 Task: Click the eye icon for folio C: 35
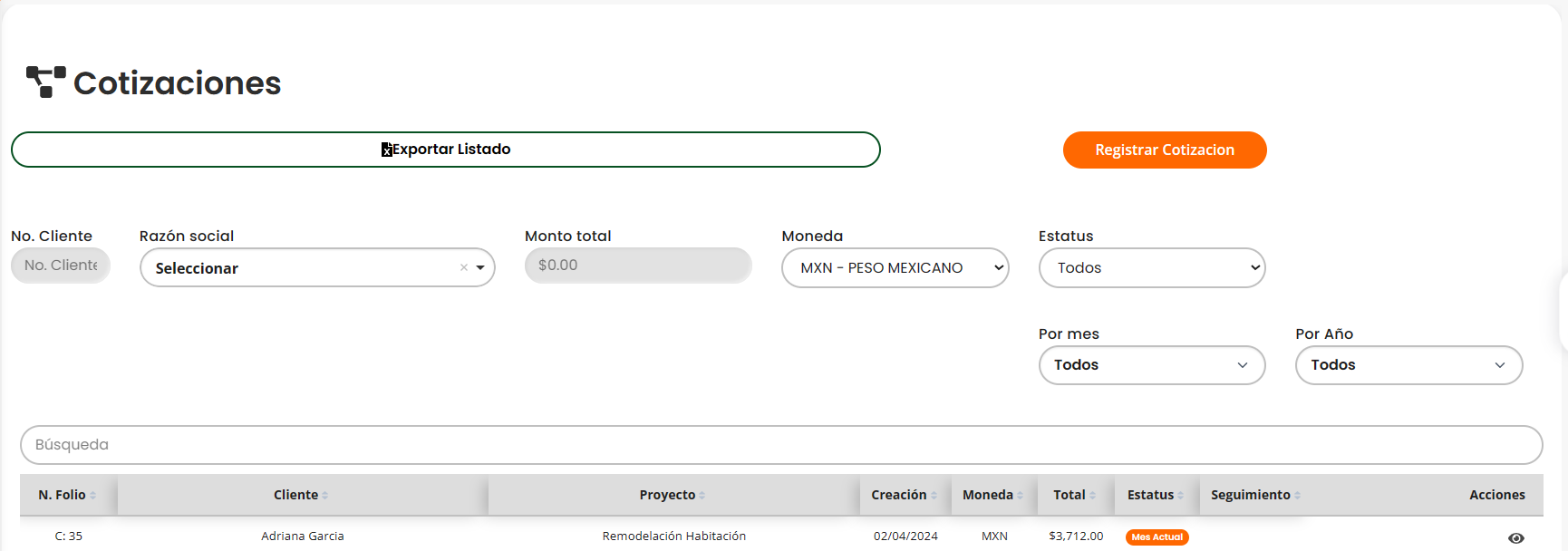[1515, 537]
